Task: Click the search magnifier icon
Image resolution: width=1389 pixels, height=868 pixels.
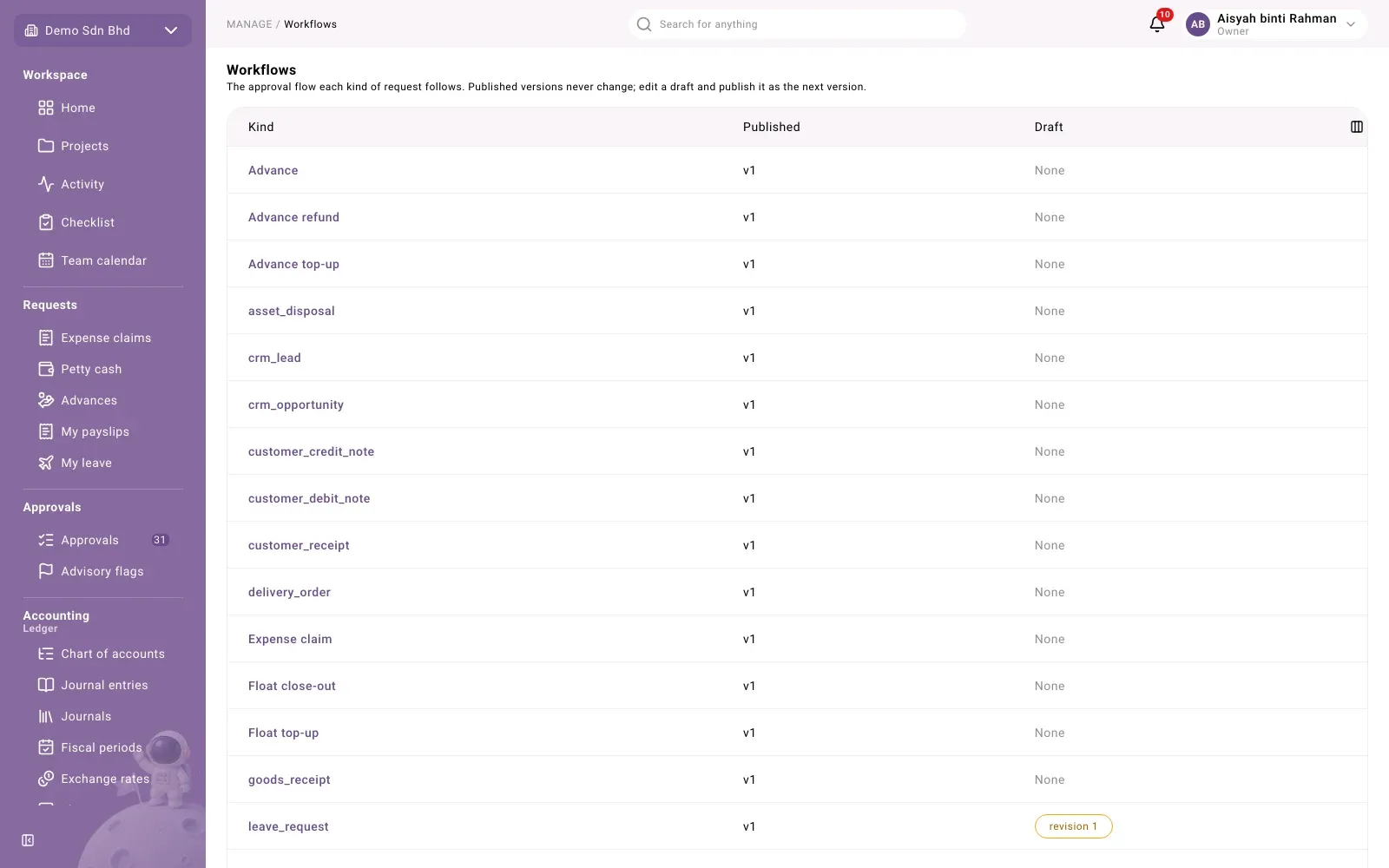Action: (644, 24)
